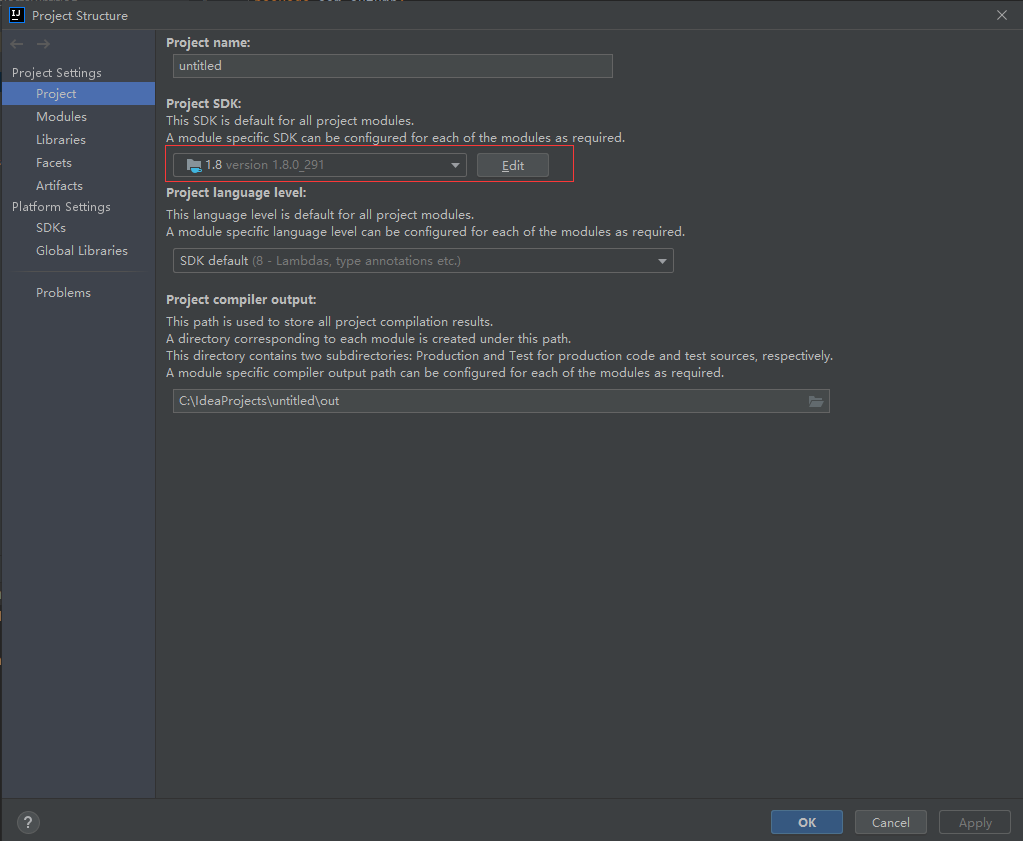1023x841 pixels.
Task: Click the Cancel button
Action: (x=891, y=822)
